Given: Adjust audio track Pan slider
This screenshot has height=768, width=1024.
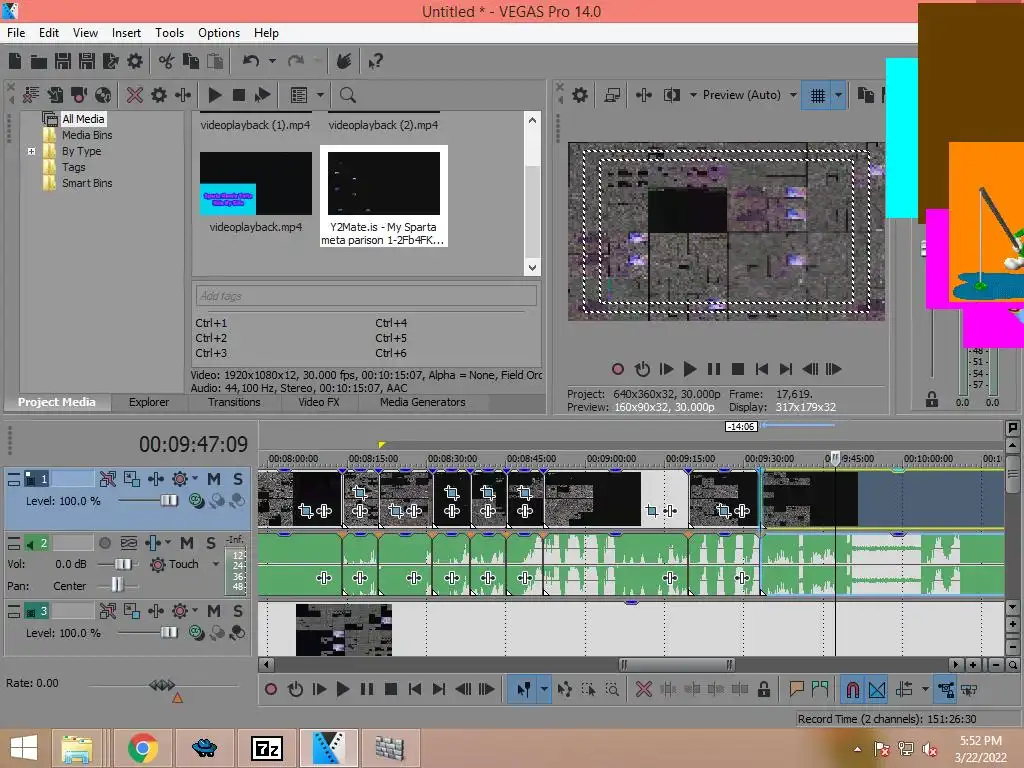Looking at the screenshot, I should pyautogui.click(x=117, y=585).
